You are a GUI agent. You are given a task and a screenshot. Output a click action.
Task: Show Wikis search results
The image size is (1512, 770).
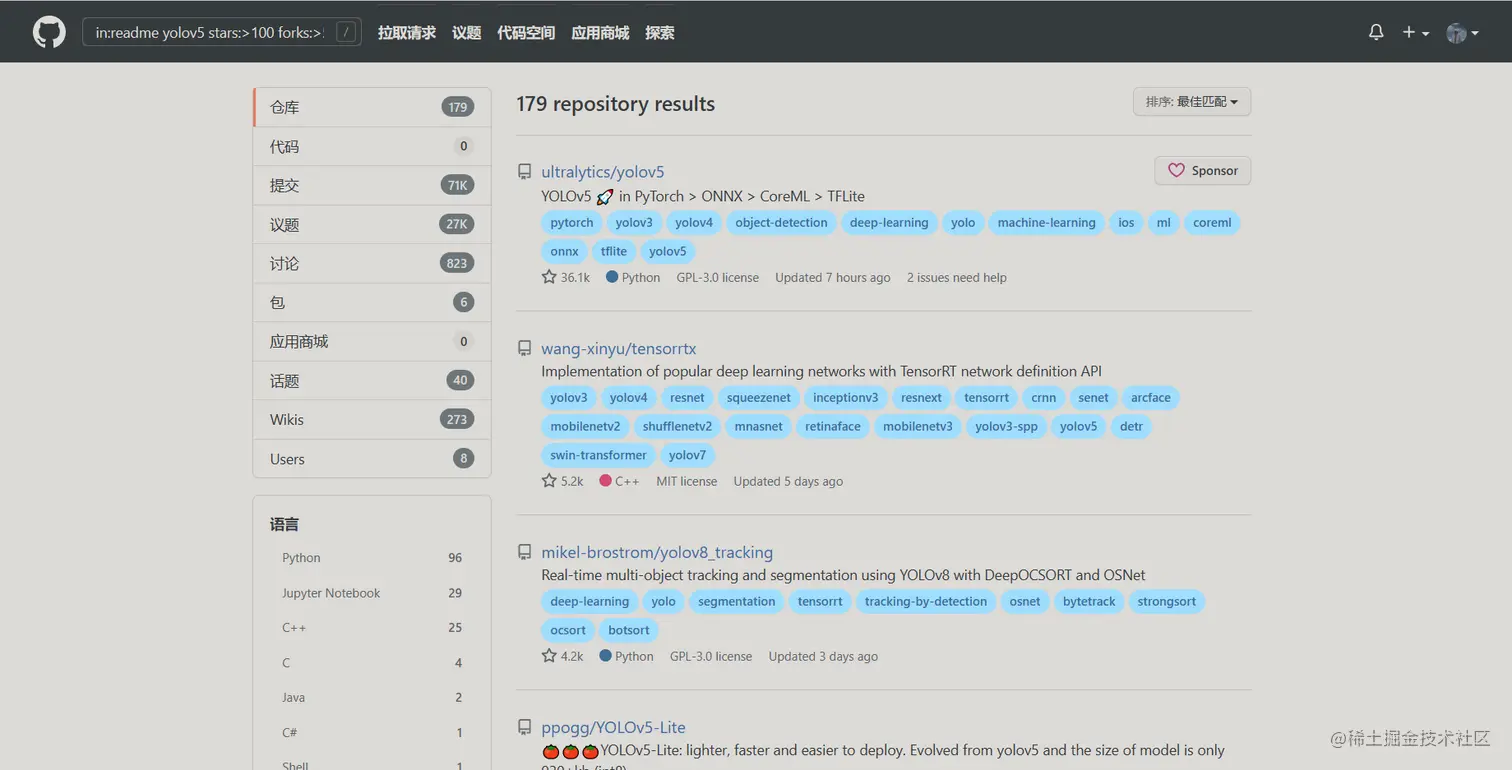pos(372,419)
